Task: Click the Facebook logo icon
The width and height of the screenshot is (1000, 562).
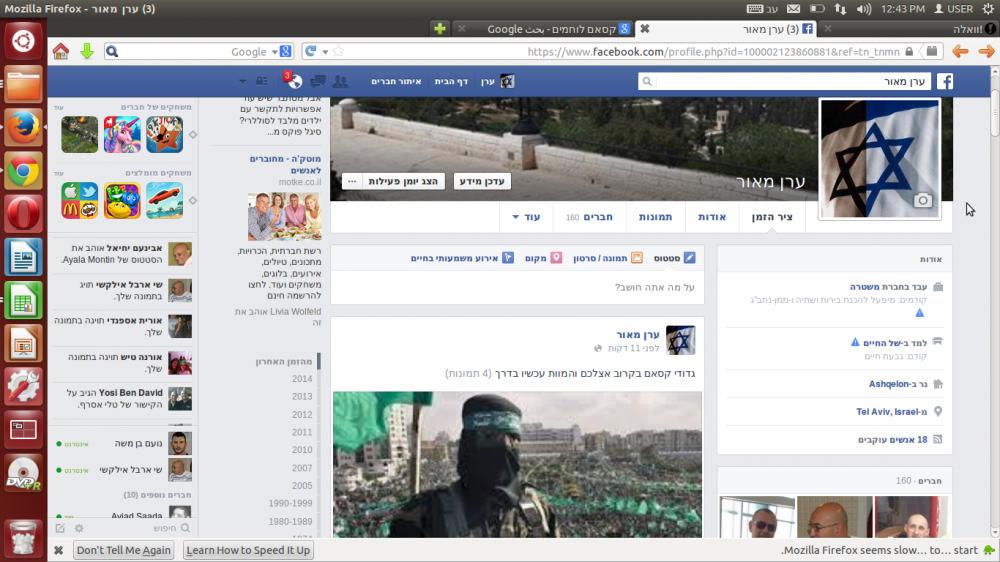Action: click(x=943, y=81)
